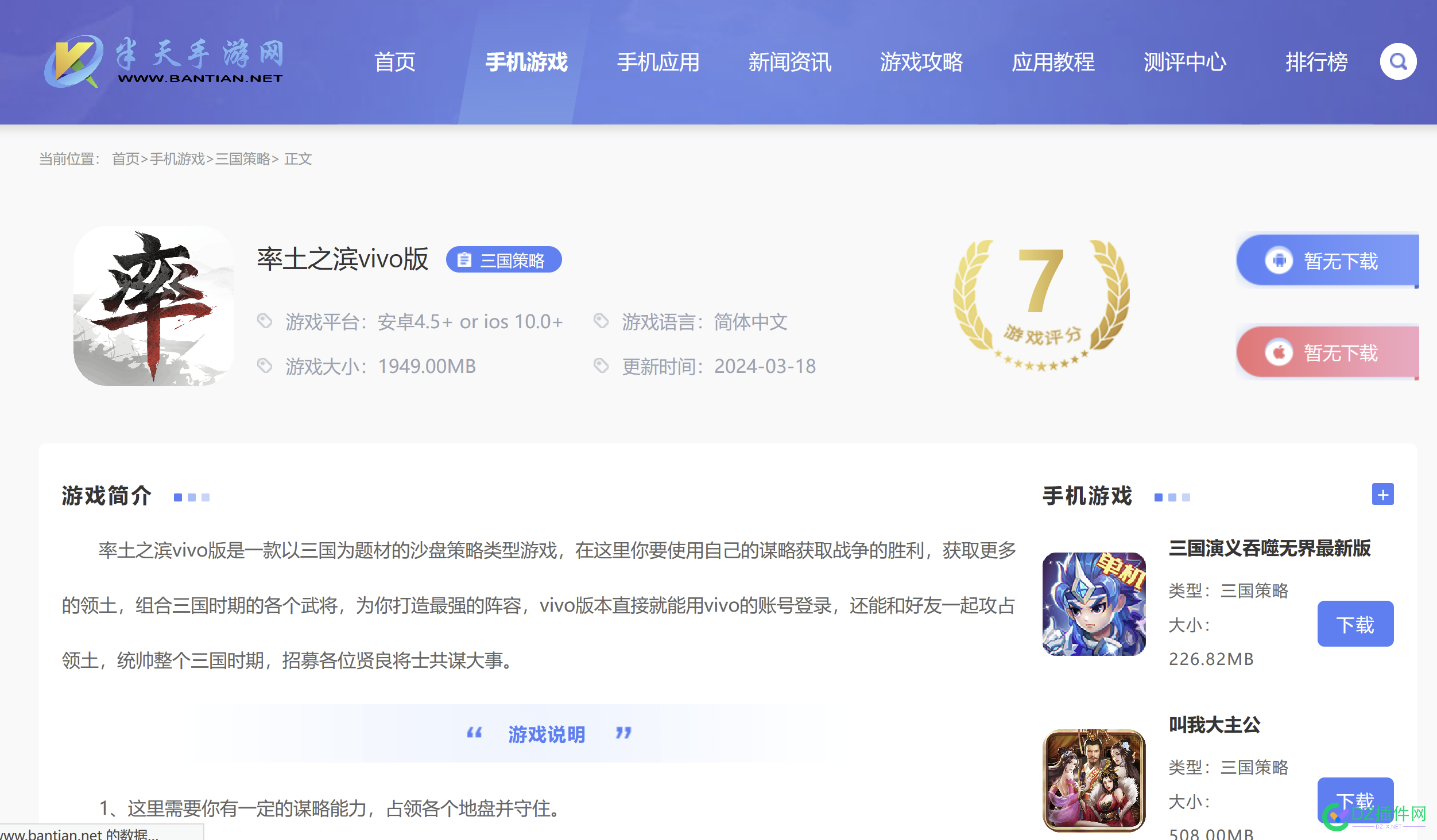Click 手机游戏 sidebar heading
This screenshot has height=840, width=1437.
[1087, 495]
